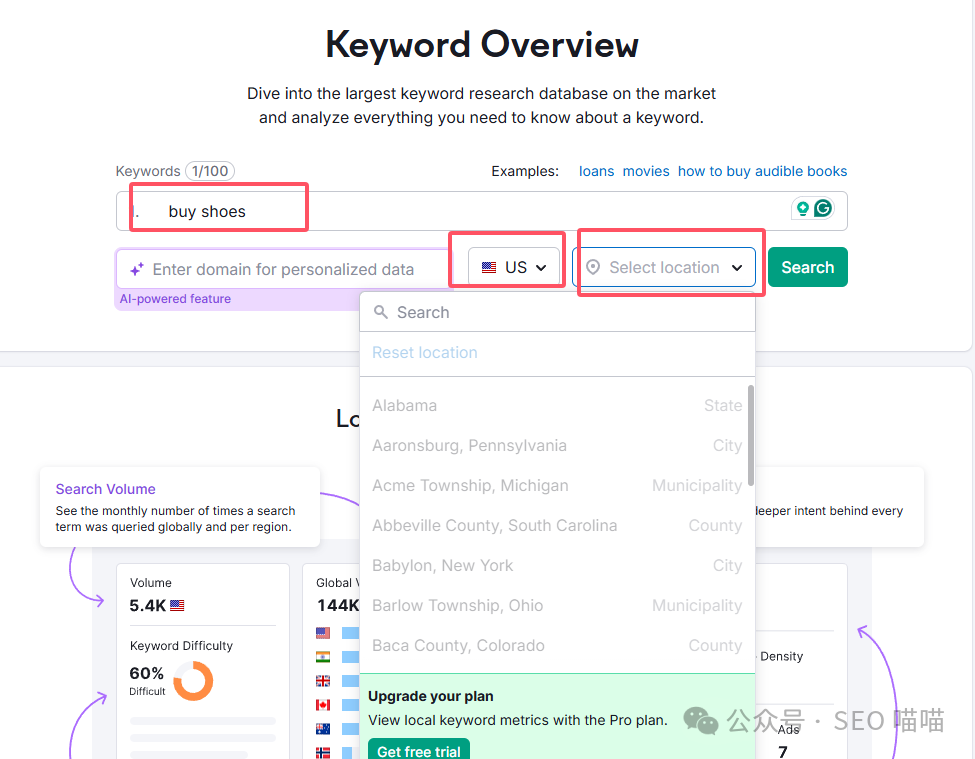The image size is (975, 759).
Task: Select Baca County, Colorado from the list
Action: tap(557, 645)
